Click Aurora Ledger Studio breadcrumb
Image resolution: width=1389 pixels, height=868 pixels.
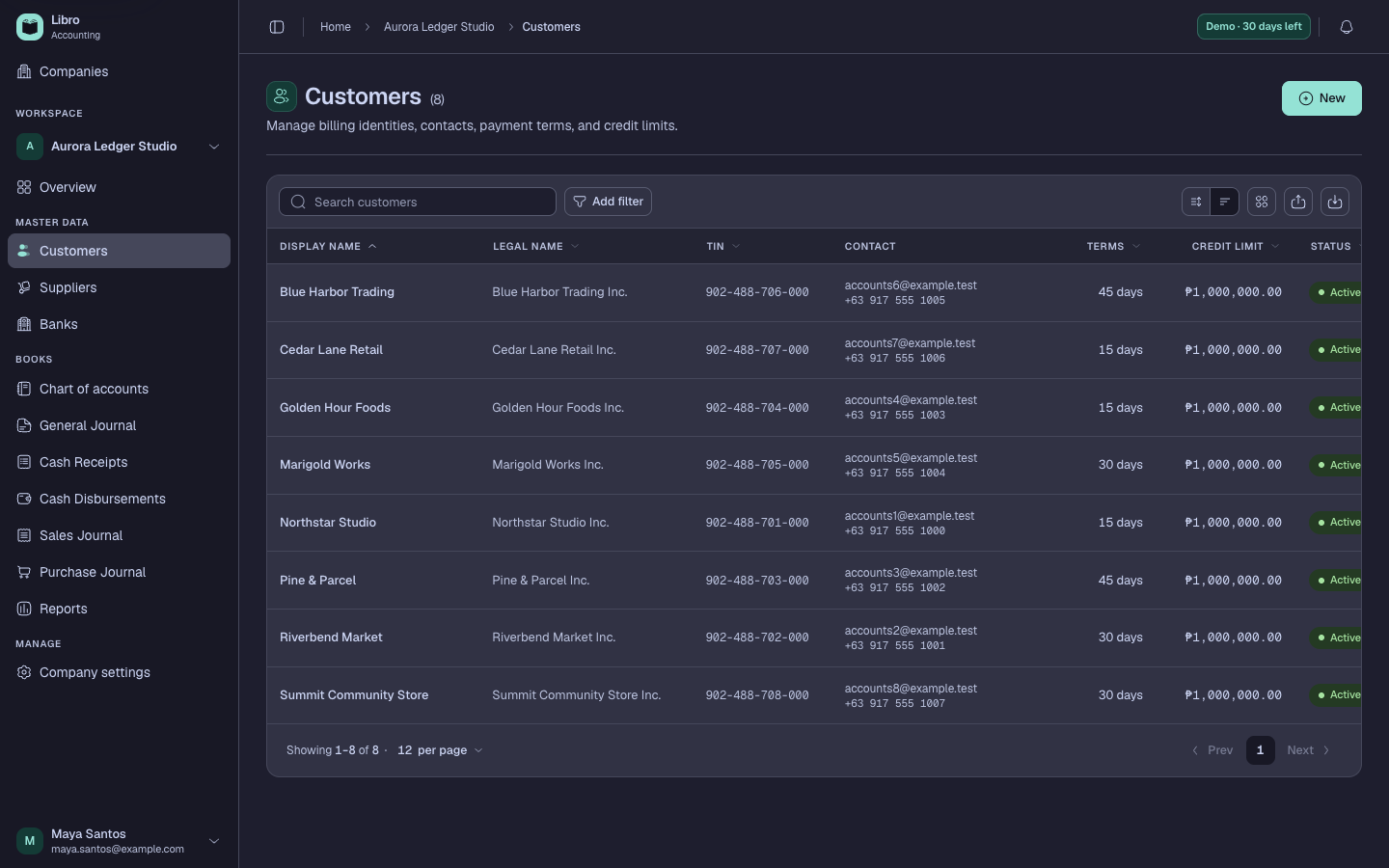pos(439,27)
